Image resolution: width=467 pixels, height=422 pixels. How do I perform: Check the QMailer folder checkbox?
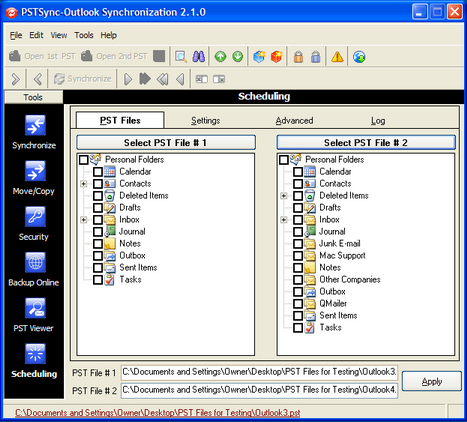pos(298,304)
